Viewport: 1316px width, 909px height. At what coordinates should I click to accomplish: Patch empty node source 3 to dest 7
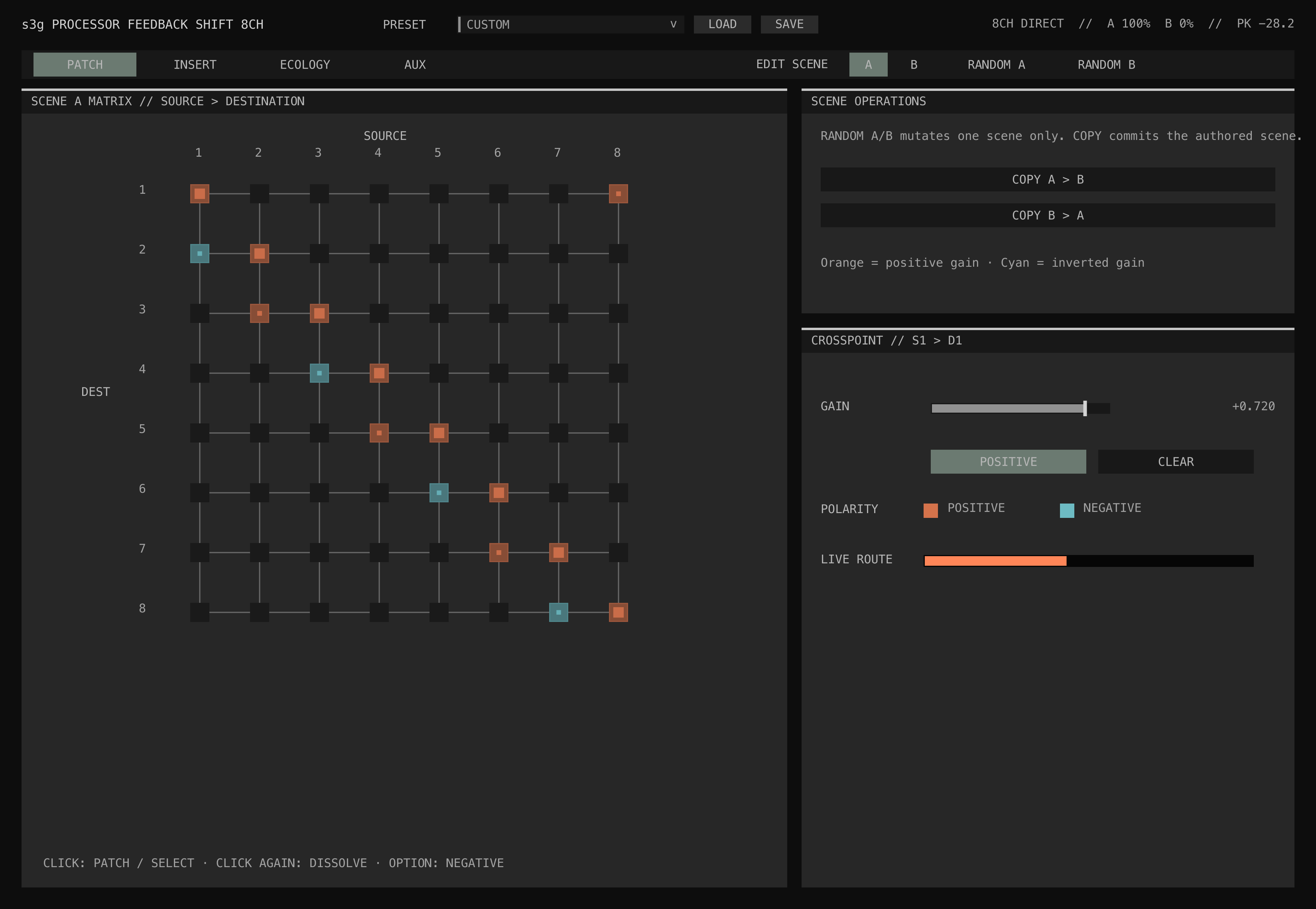coord(319,553)
